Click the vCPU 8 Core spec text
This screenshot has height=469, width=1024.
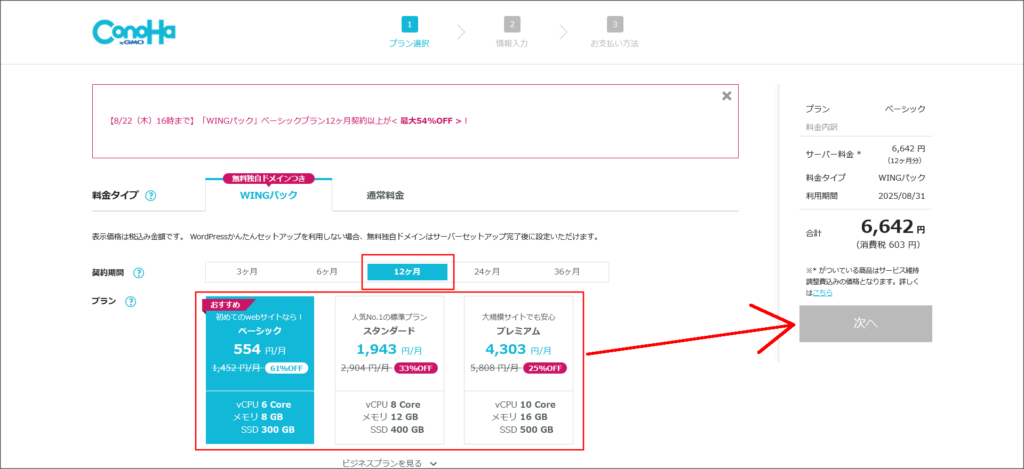(393, 404)
